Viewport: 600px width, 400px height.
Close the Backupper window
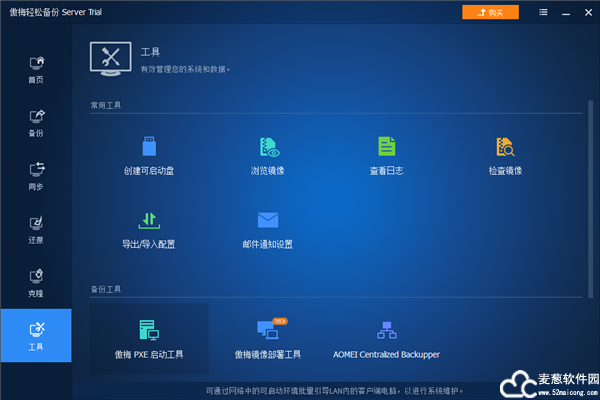coord(586,12)
